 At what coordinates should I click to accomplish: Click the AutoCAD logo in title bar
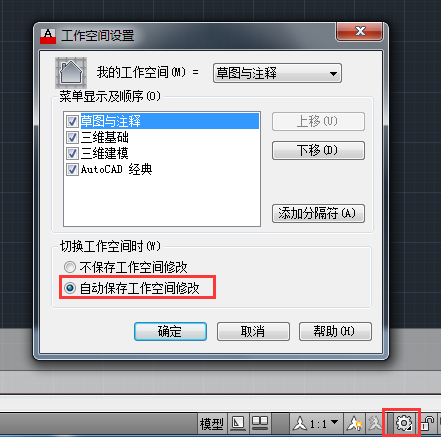48,36
